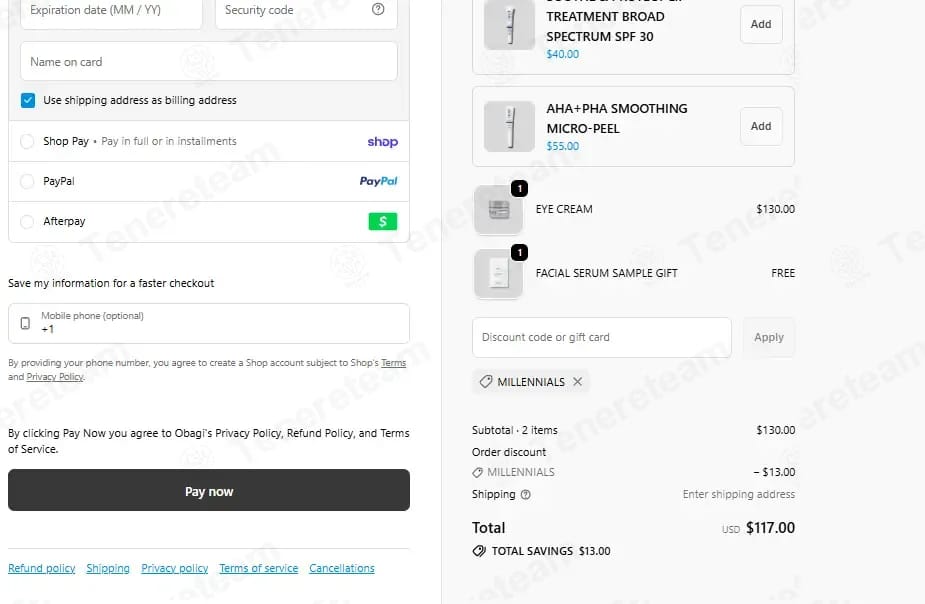Viewport: 925px width, 604px height.
Task: Apply the discount code
Action: tap(769, 337)
